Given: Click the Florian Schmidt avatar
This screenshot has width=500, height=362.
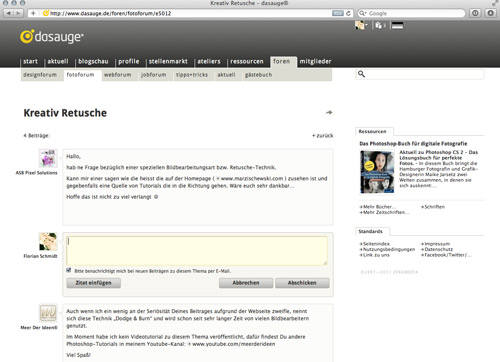Looking at the screenshot, I should tap(48, 242).
